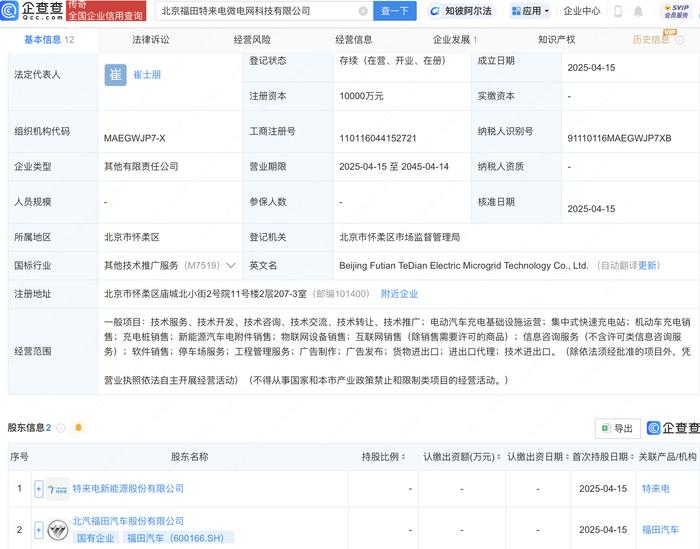Click 福田汽车 related product link
The image size is (700, 549).
660,530
